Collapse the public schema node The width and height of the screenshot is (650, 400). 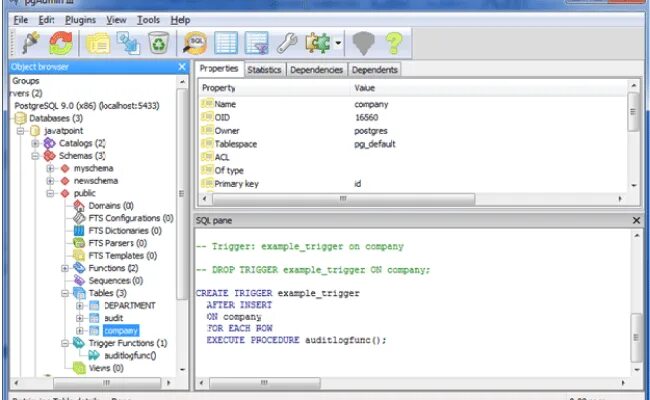[50, 193]
